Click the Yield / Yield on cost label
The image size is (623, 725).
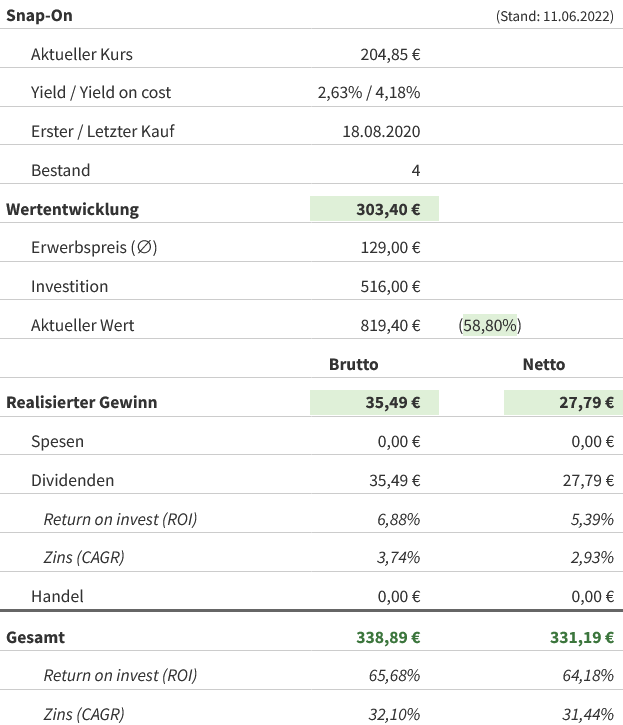coord(101,92)
